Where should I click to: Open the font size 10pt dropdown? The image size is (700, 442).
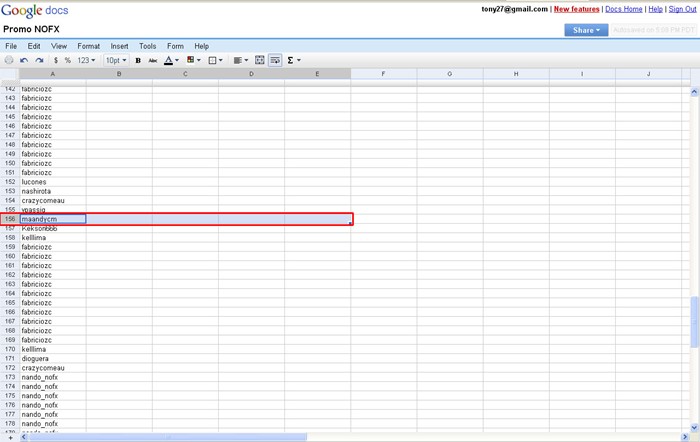point(116,60)
